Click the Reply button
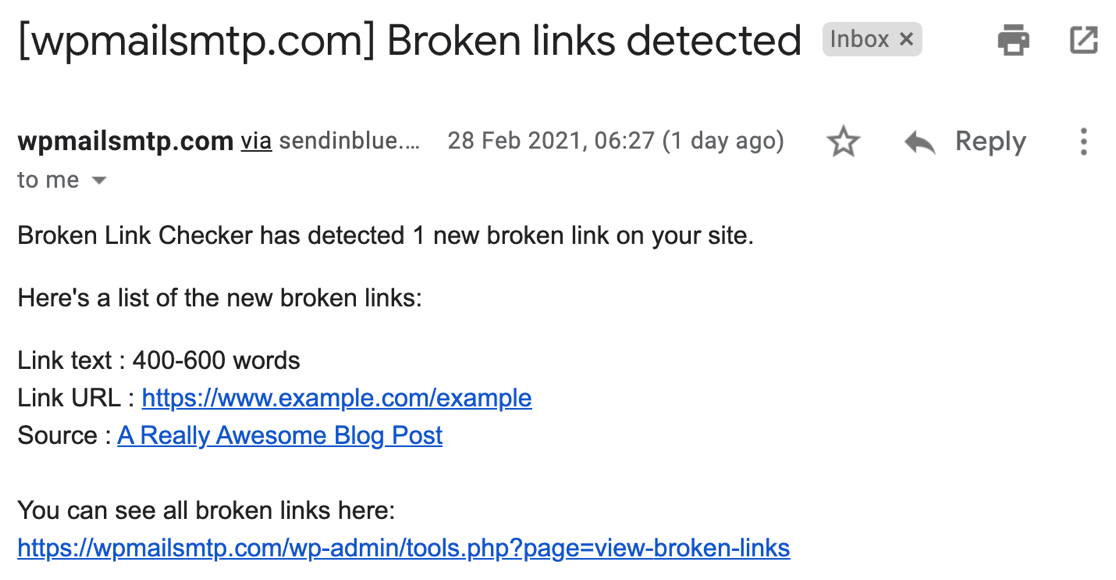 pos(990,141)
